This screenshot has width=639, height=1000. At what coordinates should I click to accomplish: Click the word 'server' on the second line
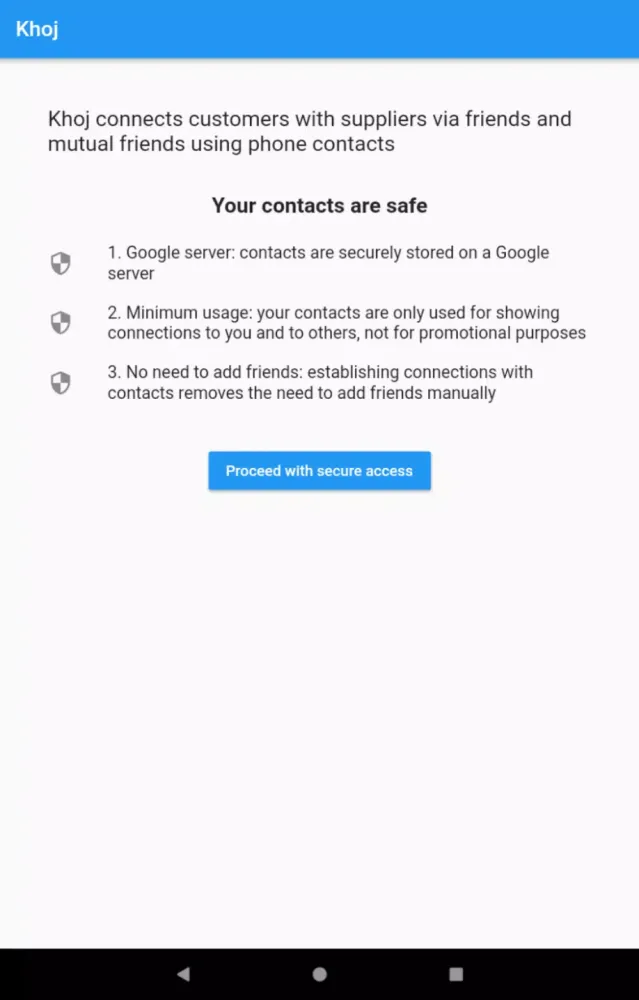point(131,273)
